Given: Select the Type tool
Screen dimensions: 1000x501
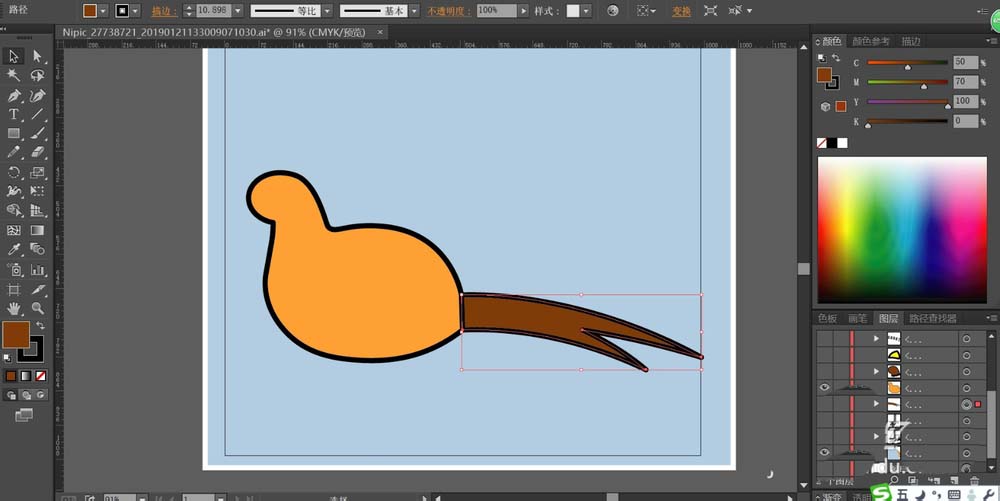Looking at the screenshot, I should tap(14, 115).
